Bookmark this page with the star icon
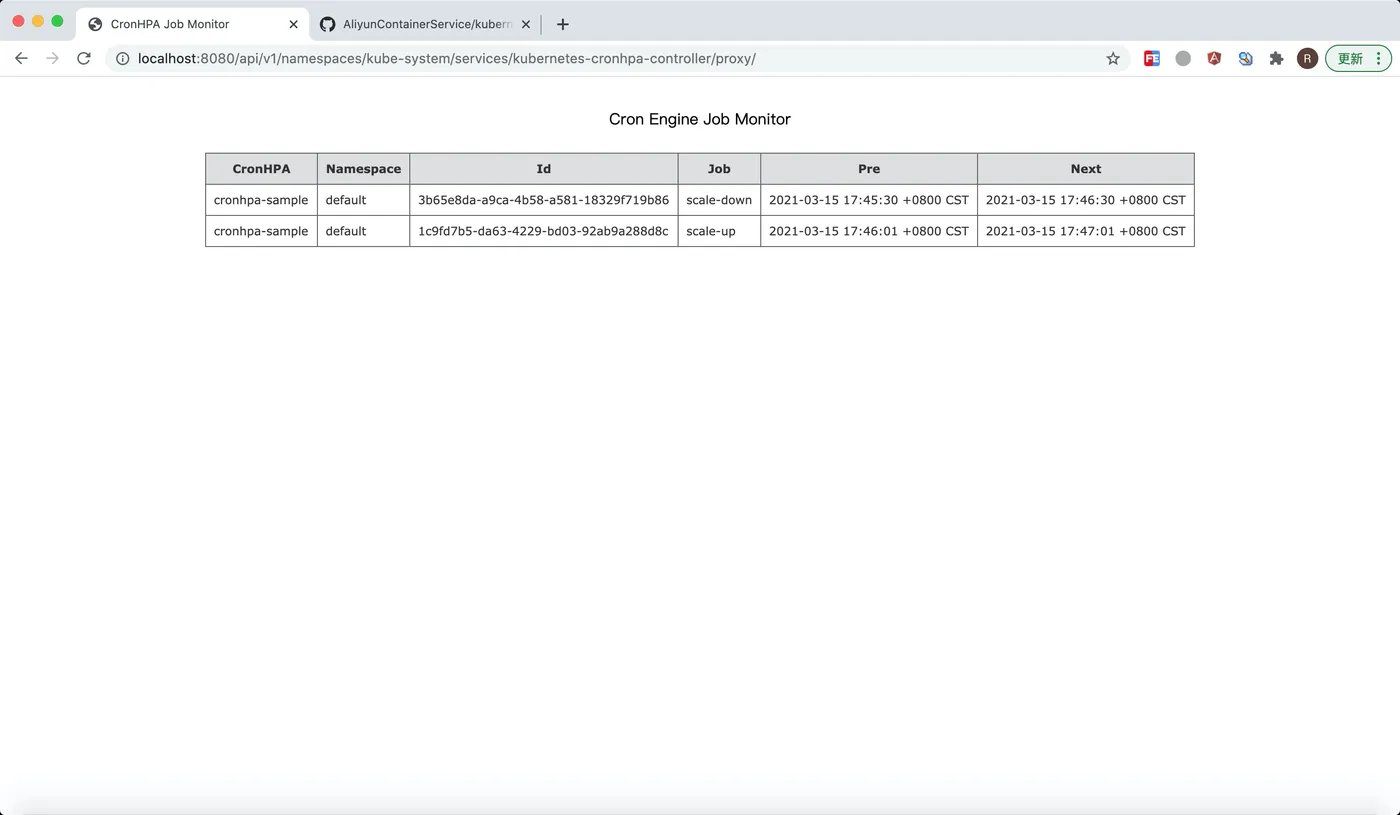 coord(1113,59)
